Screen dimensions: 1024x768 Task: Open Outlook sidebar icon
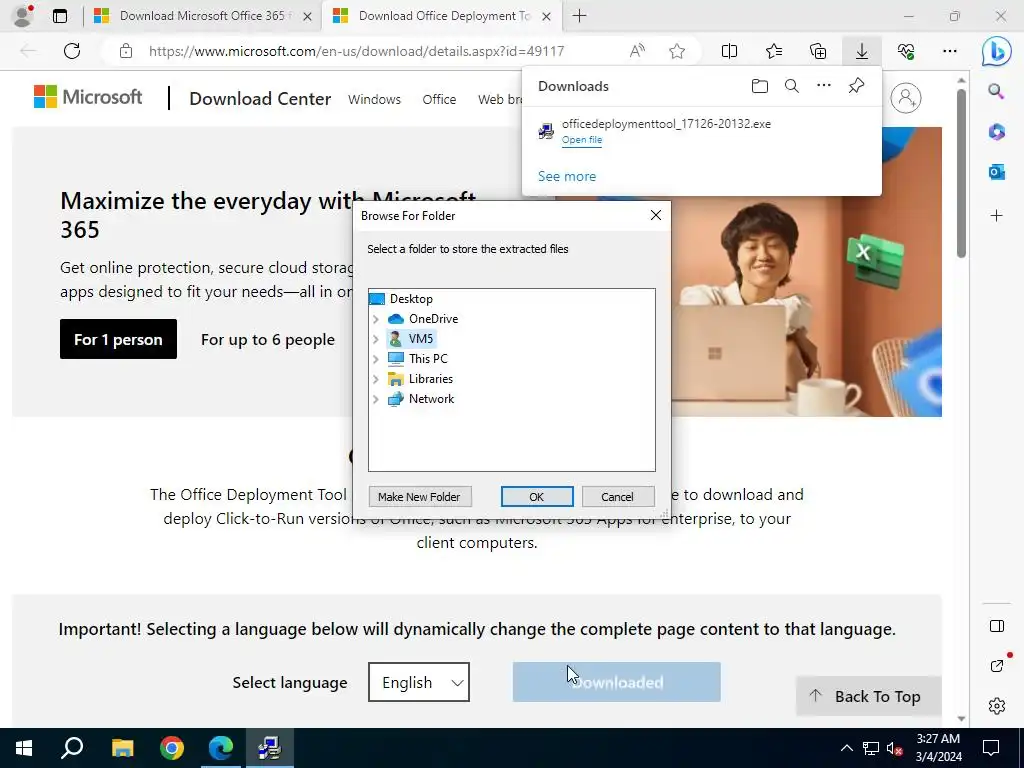997,172
